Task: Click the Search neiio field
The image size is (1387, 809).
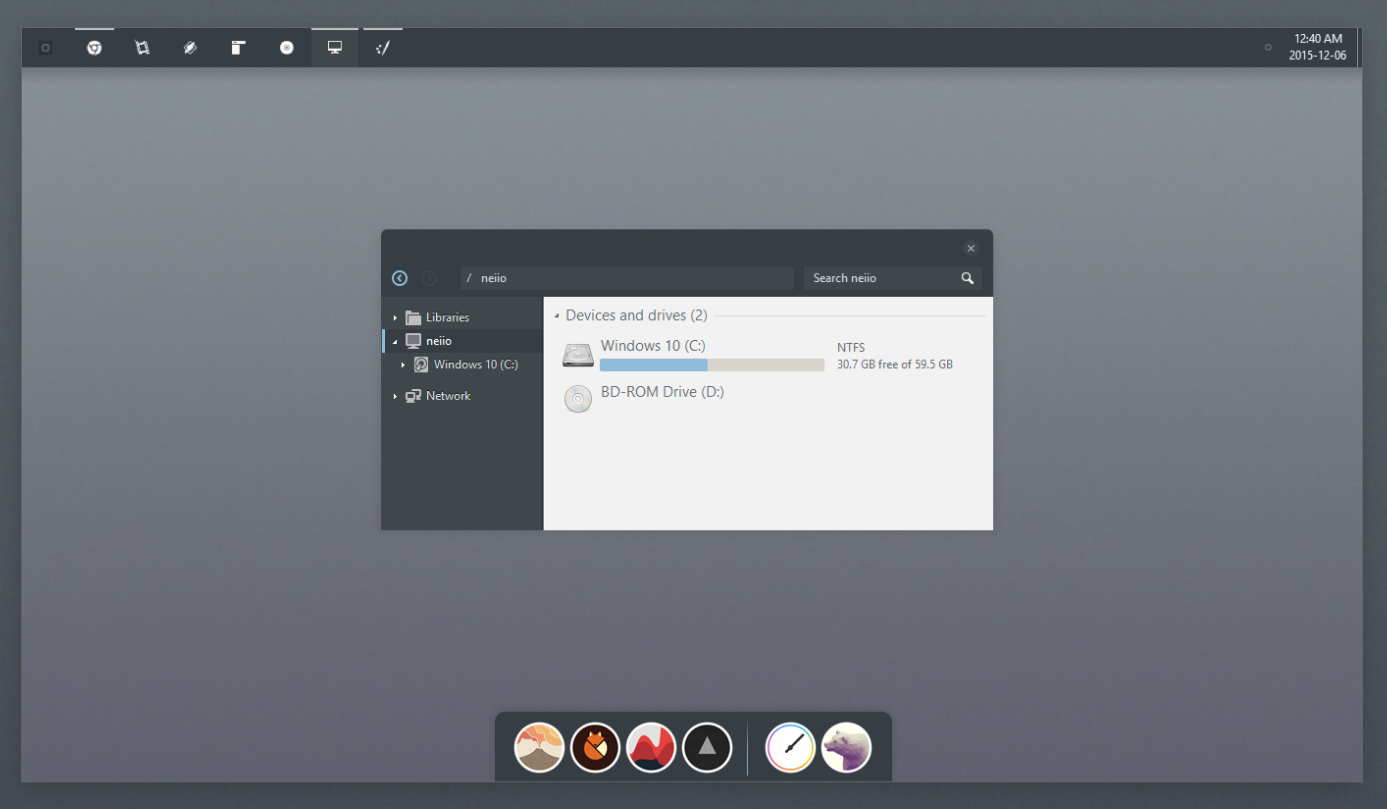Action: (x=878, y=278)
